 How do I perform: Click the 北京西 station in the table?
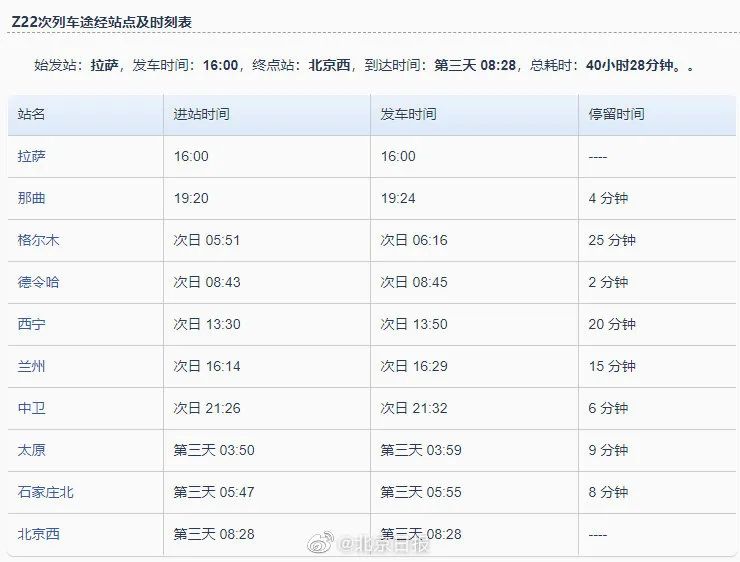[x=39, y=534]
